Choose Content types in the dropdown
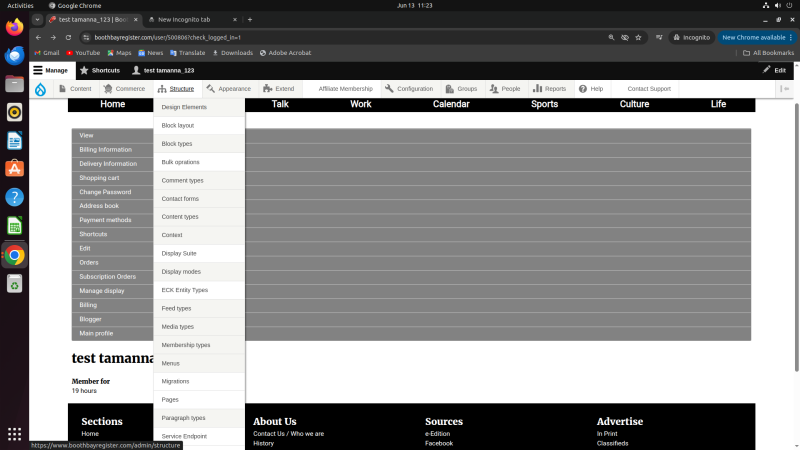 (x=180, y=217)
